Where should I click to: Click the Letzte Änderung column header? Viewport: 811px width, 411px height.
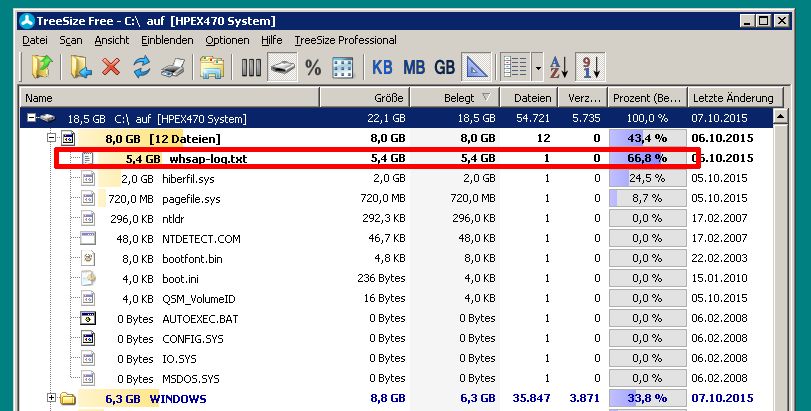pos(732,98)
